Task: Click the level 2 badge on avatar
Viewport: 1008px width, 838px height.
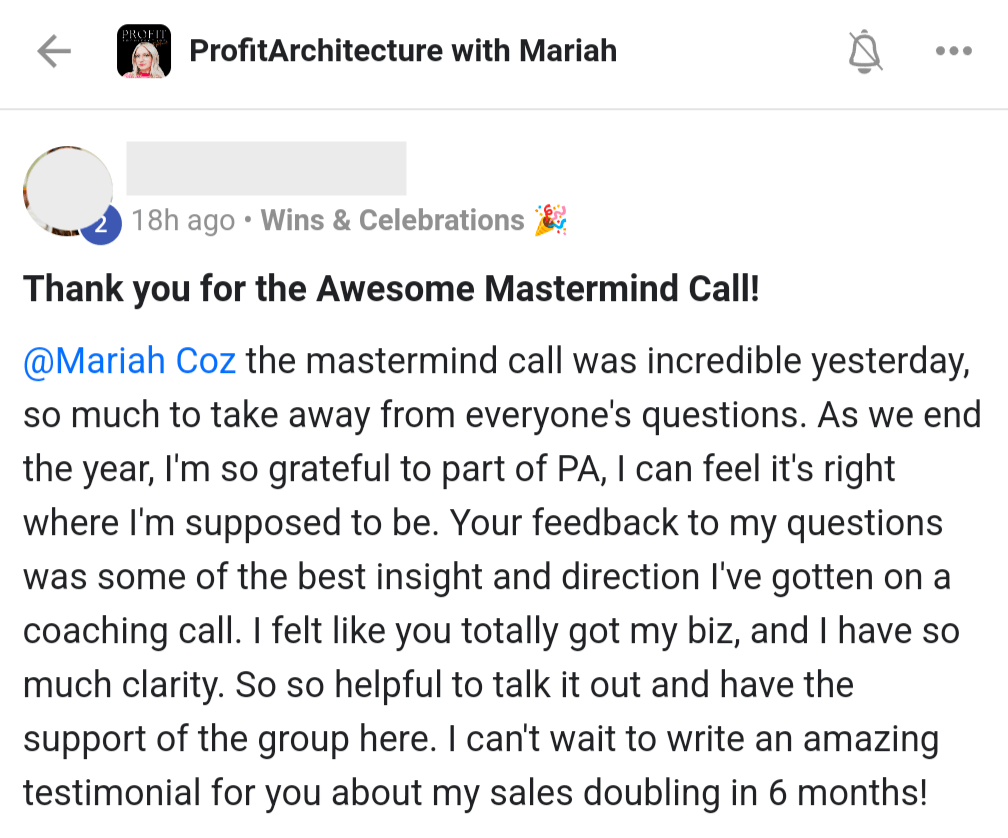Action: coord(101,225)
